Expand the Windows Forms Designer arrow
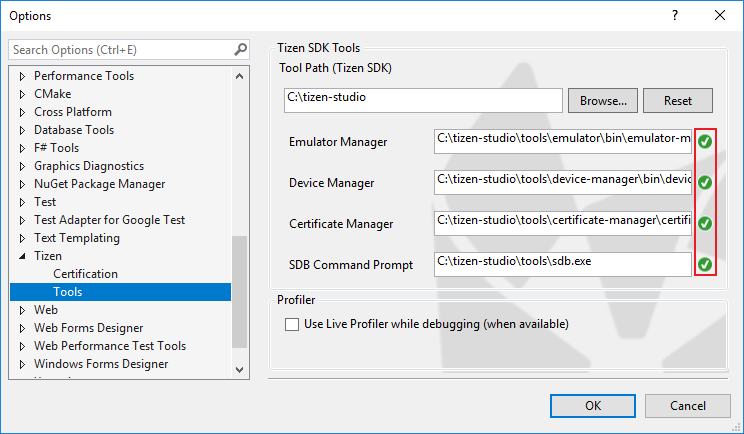Viewport: 744px width, 434px height. click(x=22, y=364)
